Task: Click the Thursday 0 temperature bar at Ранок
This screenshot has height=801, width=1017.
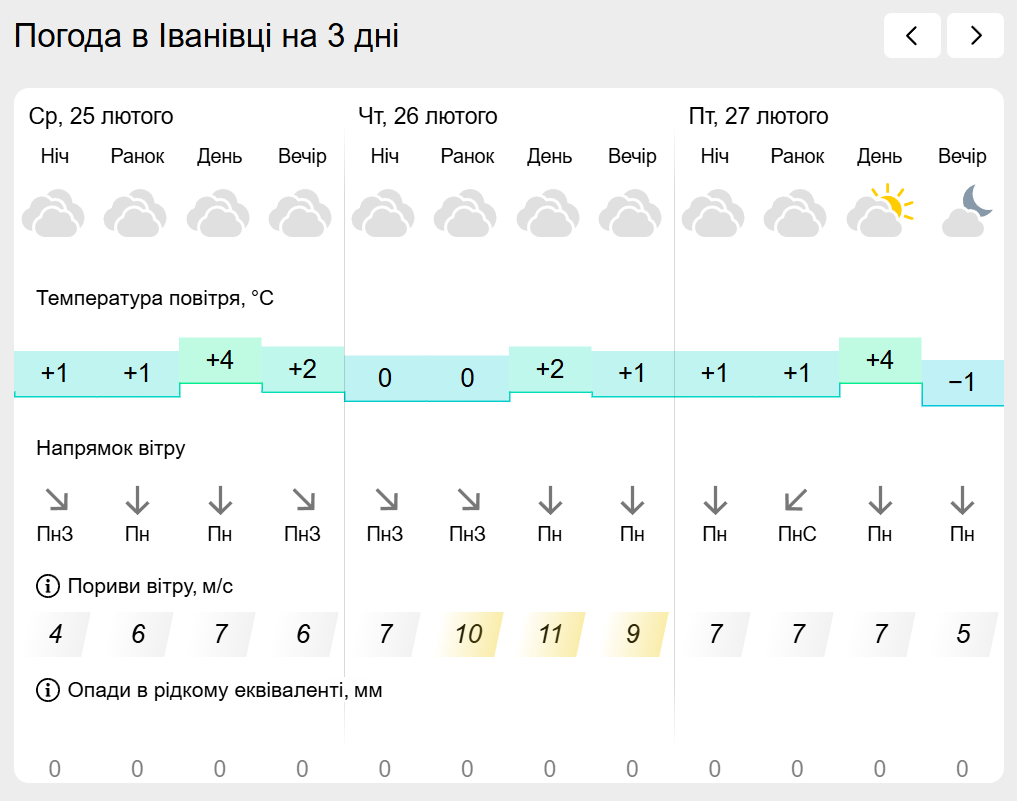Action: click(467, 379)
